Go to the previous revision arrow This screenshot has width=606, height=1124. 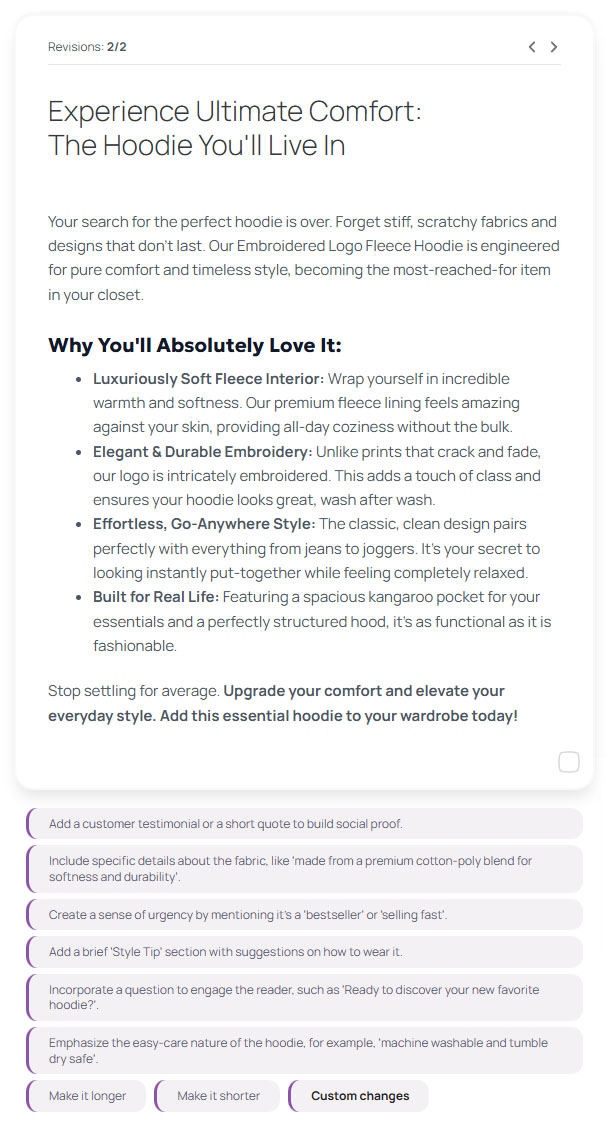[x=532, y=47]
